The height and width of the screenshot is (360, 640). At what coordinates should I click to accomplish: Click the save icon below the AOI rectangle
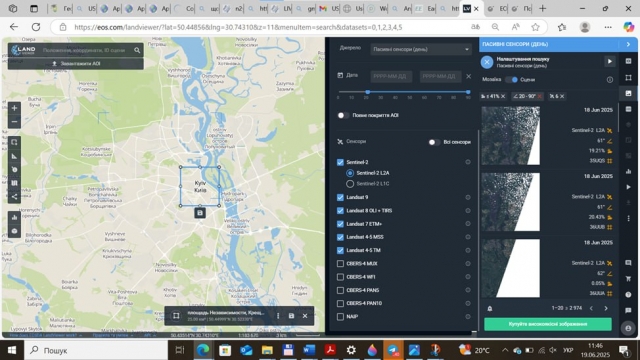(200, 213)
